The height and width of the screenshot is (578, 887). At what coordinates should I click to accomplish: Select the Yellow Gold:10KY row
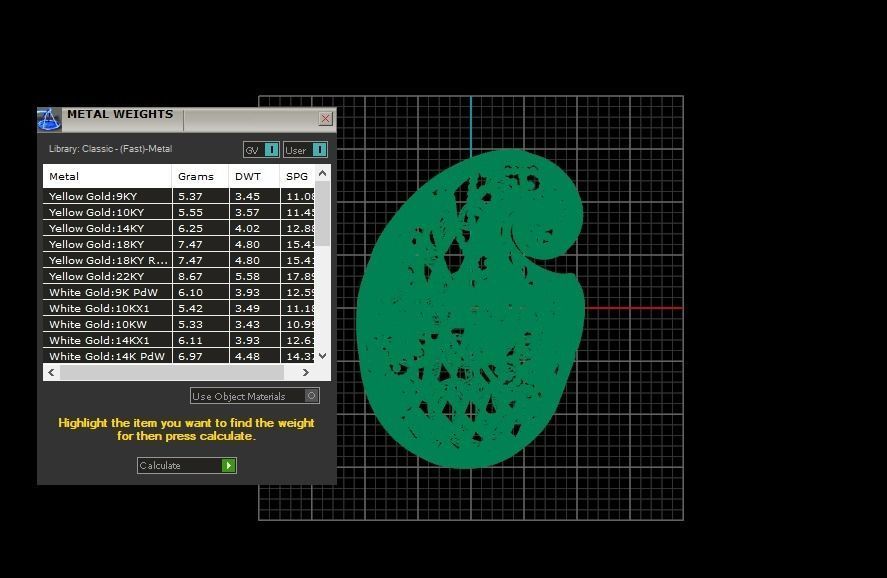[179, 212]
